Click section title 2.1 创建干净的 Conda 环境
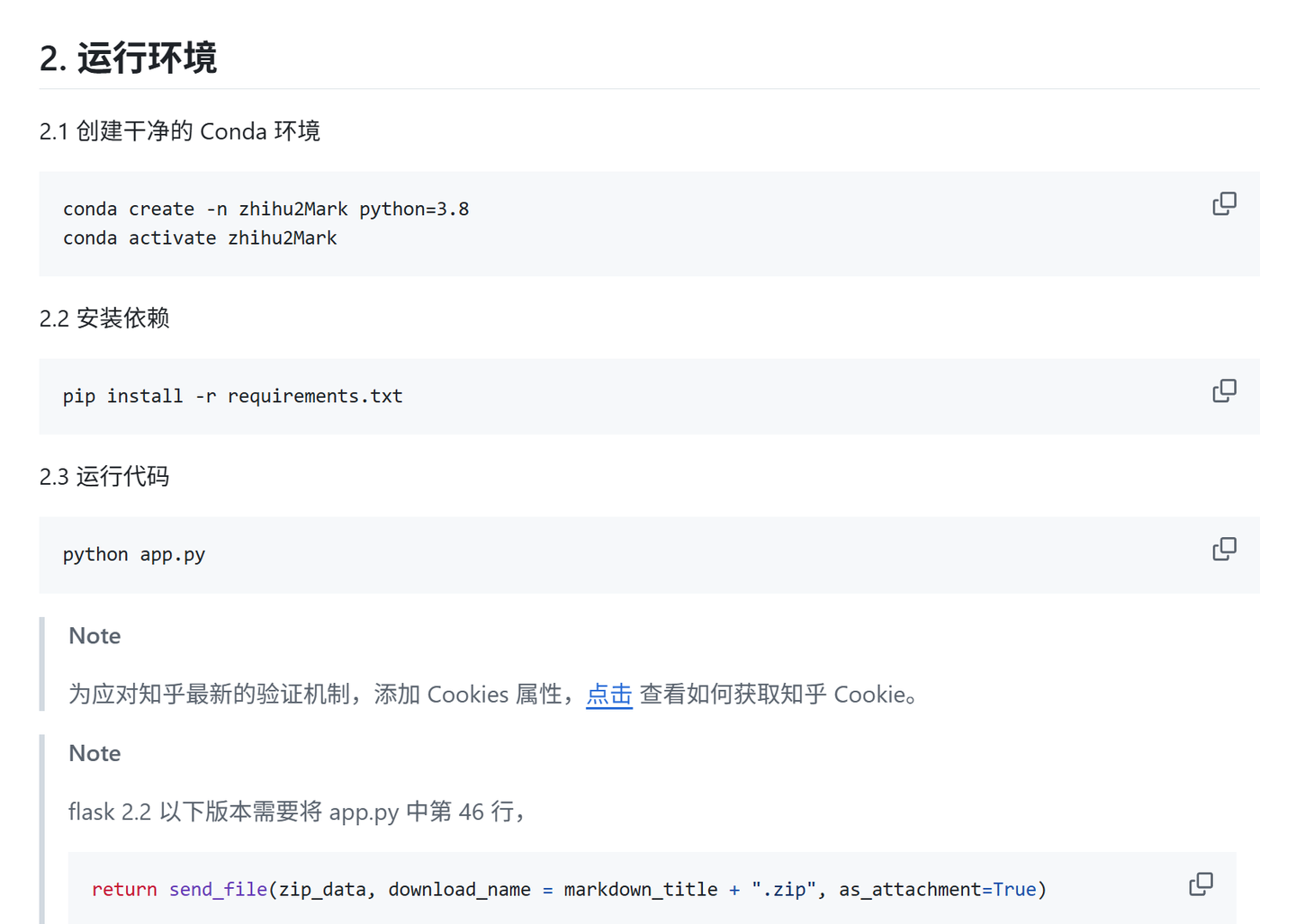The image size is (1296, 924). (x=180, y=130)
